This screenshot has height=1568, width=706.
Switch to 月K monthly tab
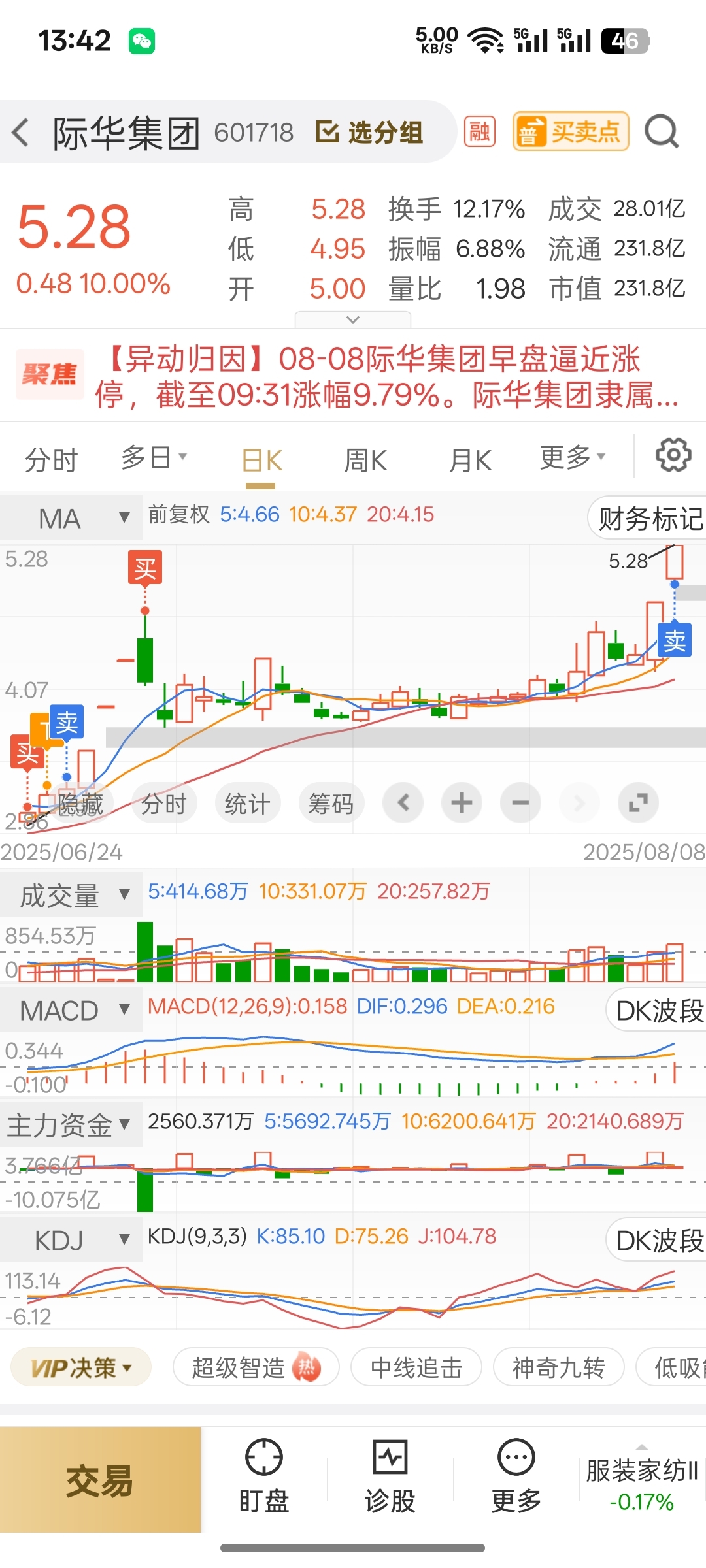click(x=470, y=461)
